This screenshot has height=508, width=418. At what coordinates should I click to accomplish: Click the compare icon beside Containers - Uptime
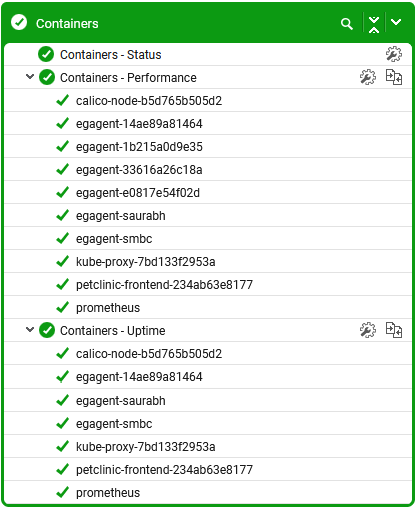pyautogui.click(x=394, y=330)
